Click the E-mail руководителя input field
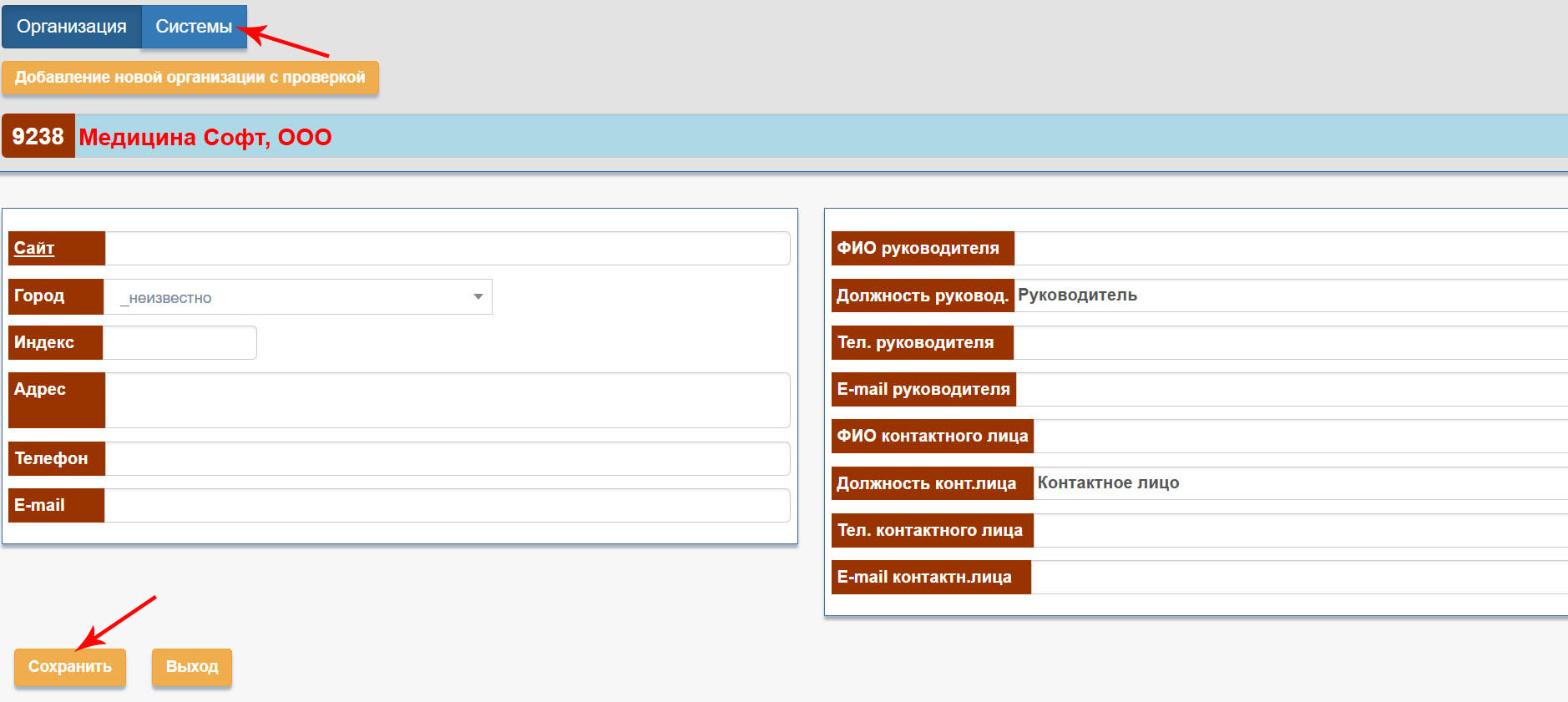The height and width of the screenshot is (702, 1568). tap(1292, 389)
